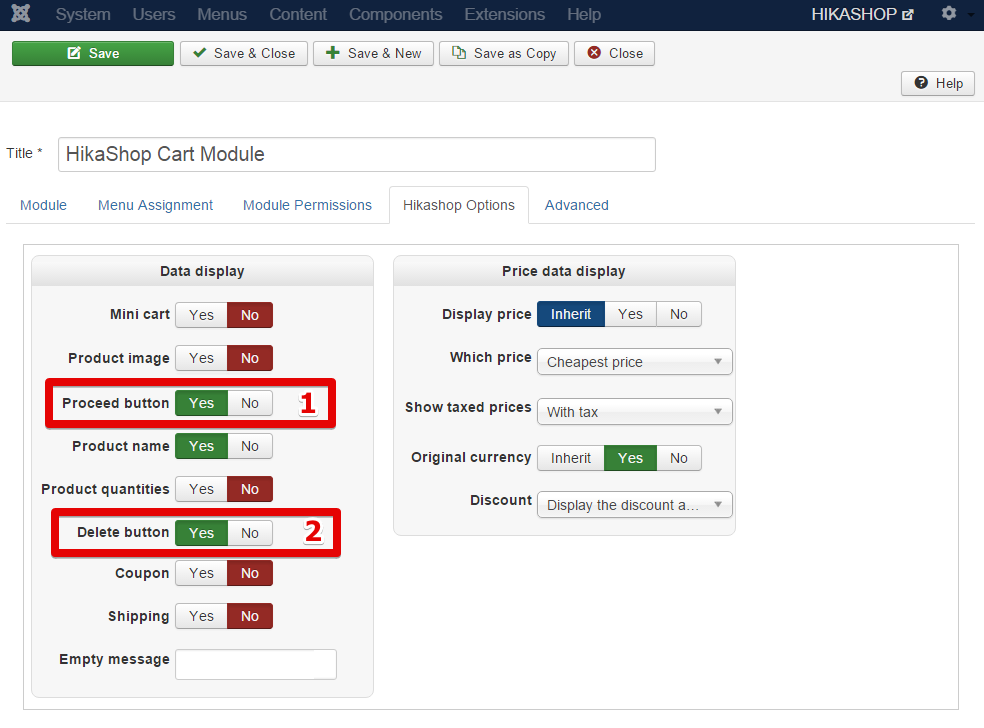Viewport: 984px width, 728px height.
Task: Set Proceed button to No
Action: [250, 403]
